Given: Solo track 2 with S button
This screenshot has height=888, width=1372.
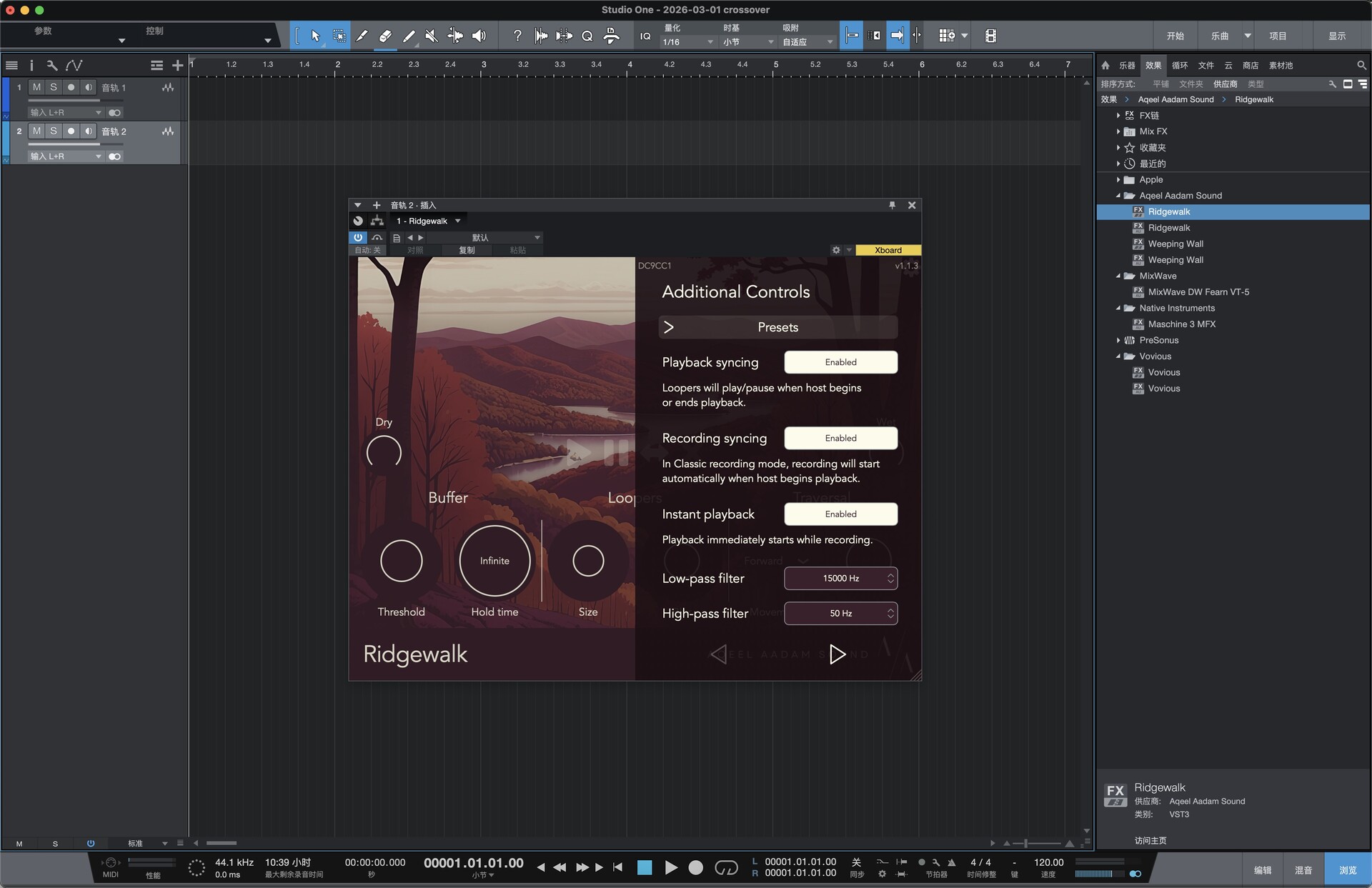Looking at the screenshot, I should pos(53,131).
